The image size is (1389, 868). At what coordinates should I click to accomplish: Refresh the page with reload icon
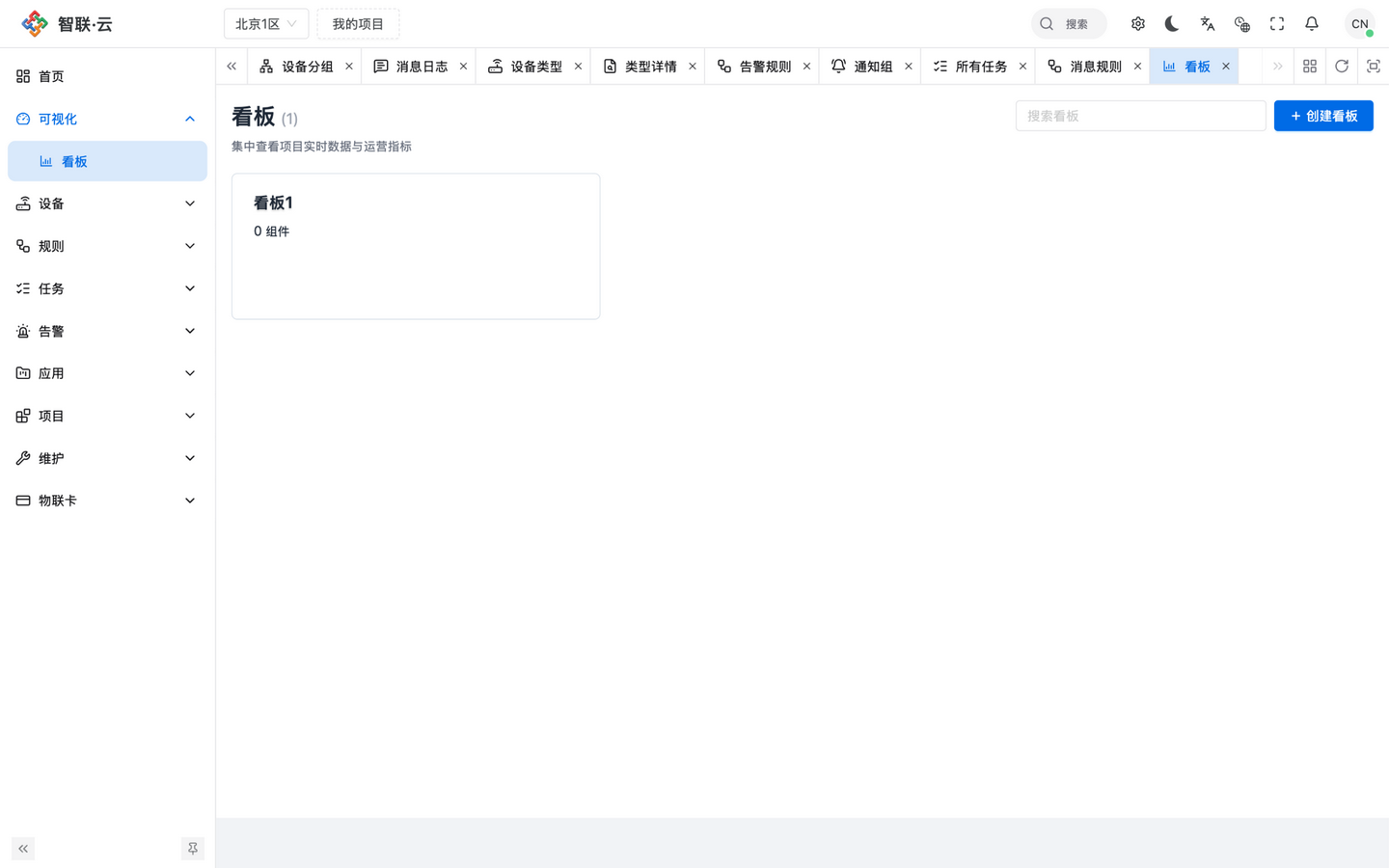click(x=1342, y=67)
